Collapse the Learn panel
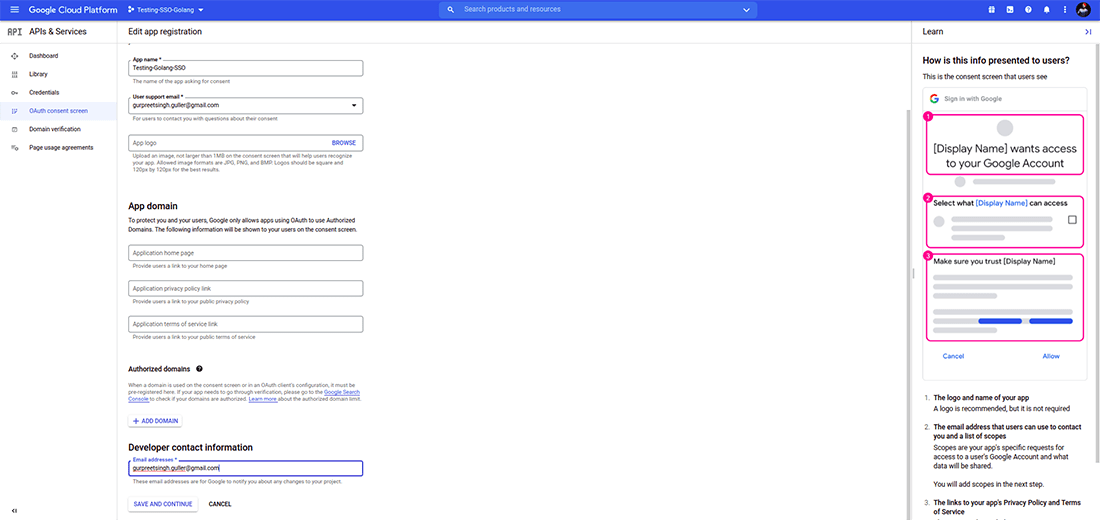Screen dimensions: 1100x520 point(1088,32)
